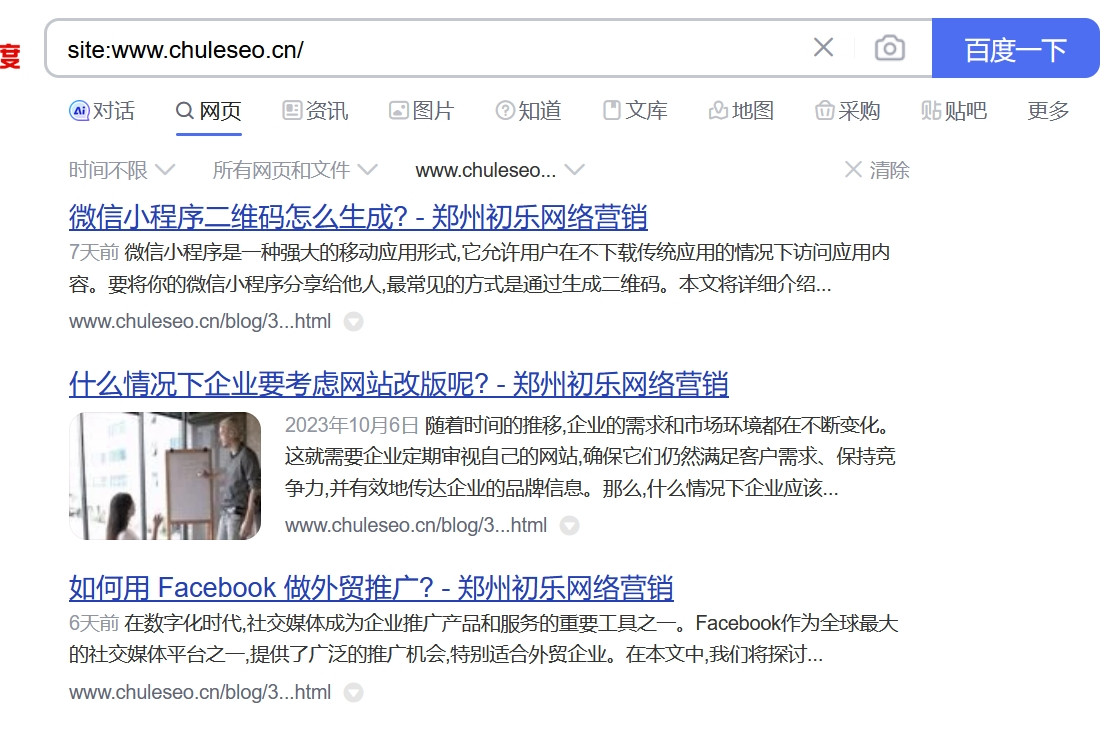Click the date text 2023年10月6日
Screen dimensions: 1105x733
pyautogui.click(x=352, y=425)
